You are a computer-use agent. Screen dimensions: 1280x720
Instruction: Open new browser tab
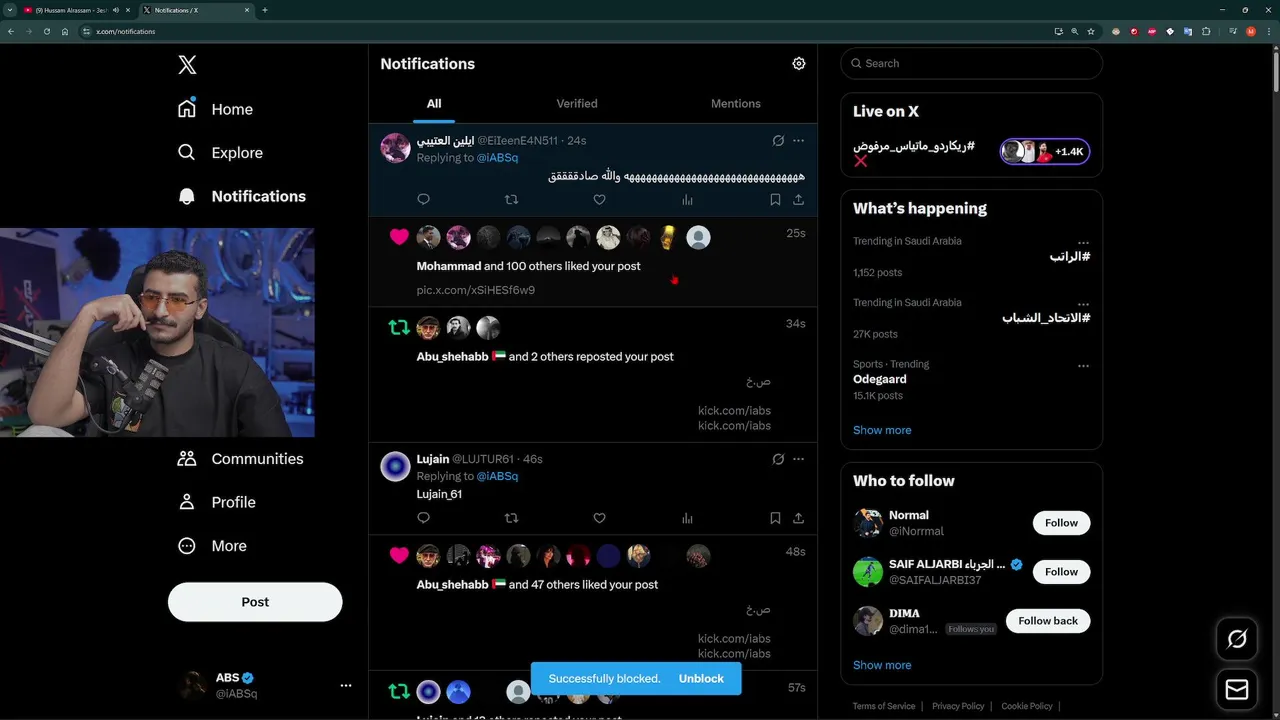pyautogui.click(x=265, y=10)
